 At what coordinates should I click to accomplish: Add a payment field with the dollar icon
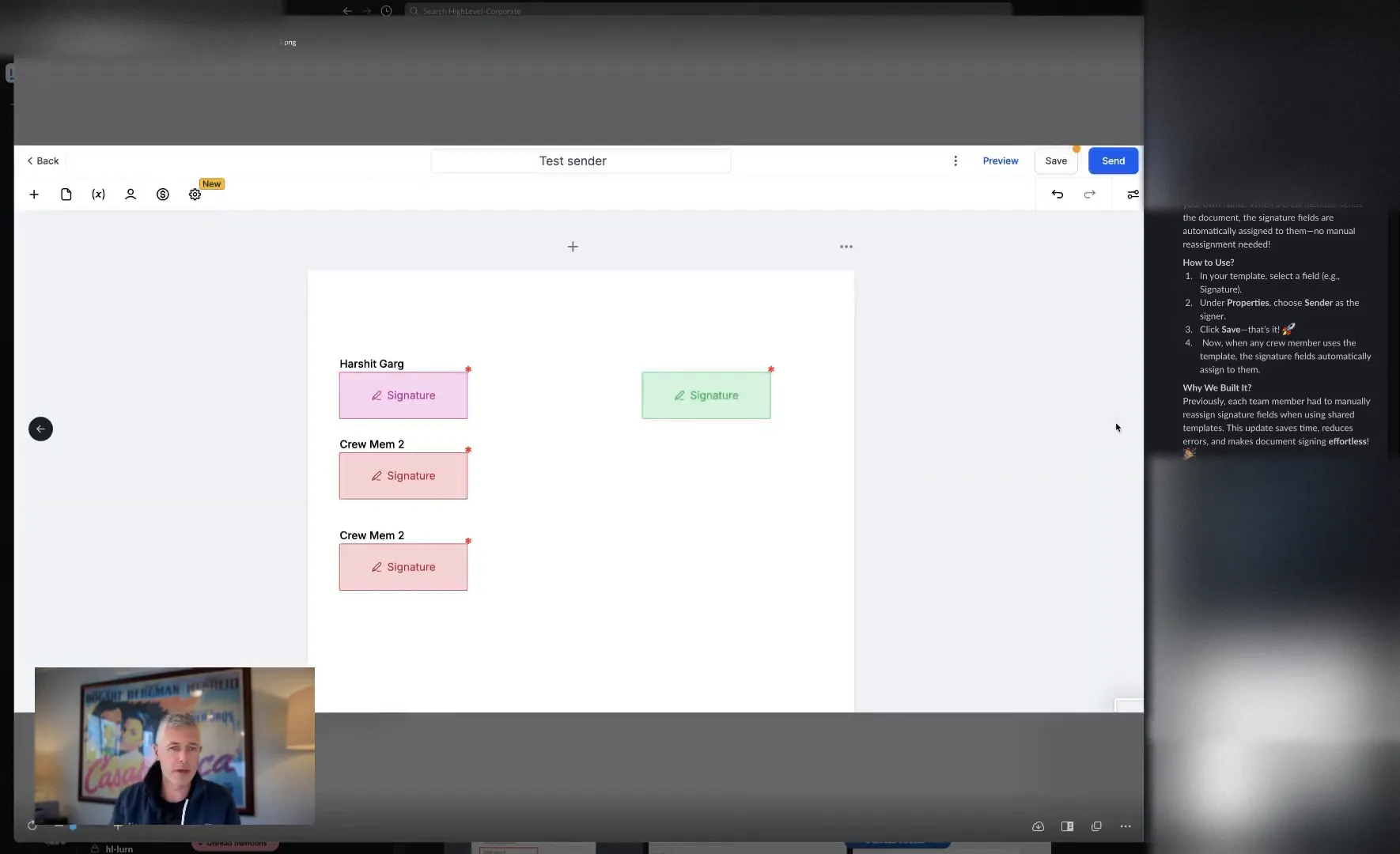(x=162, y=195)
